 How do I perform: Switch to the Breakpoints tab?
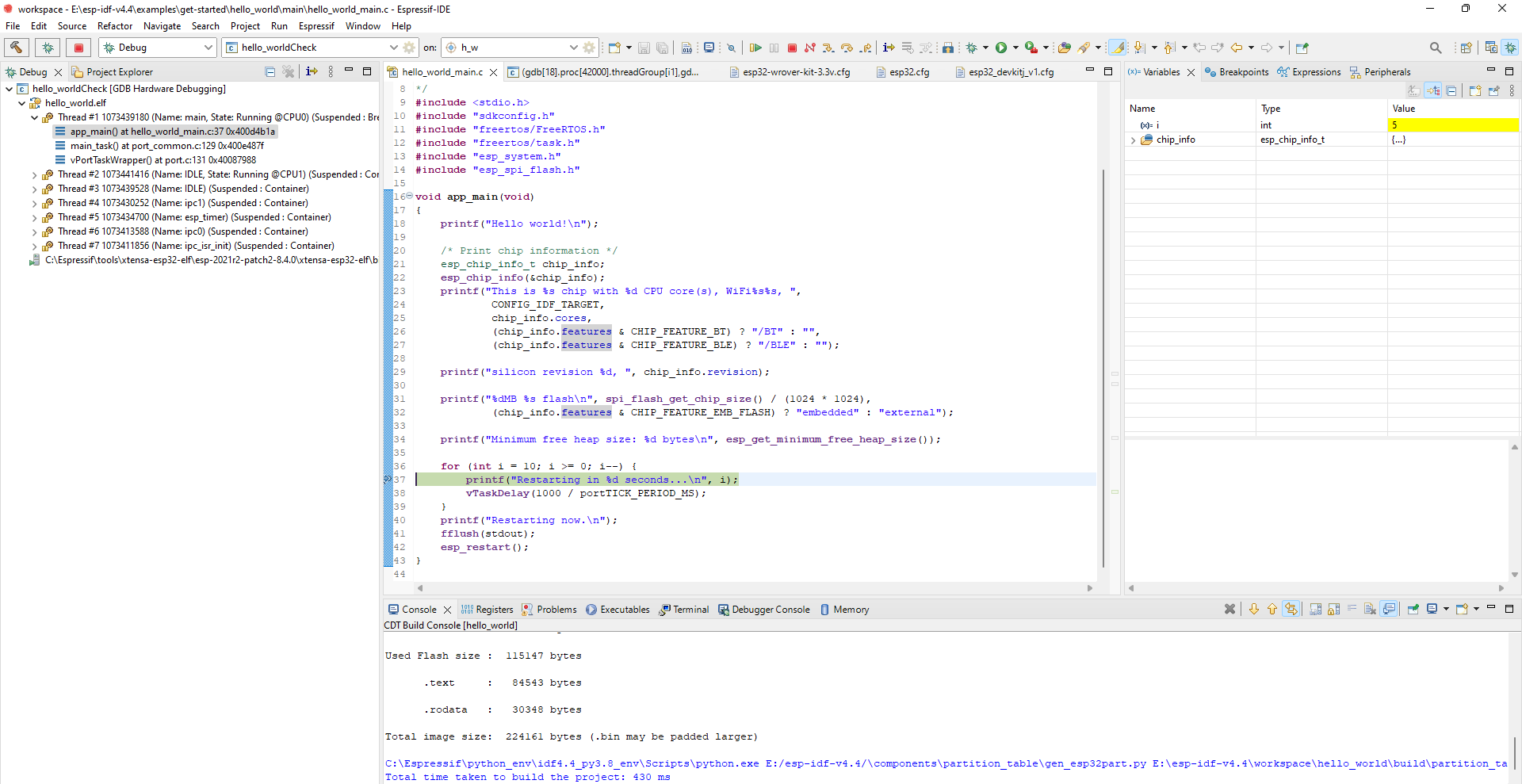(x=1236, y=72)
